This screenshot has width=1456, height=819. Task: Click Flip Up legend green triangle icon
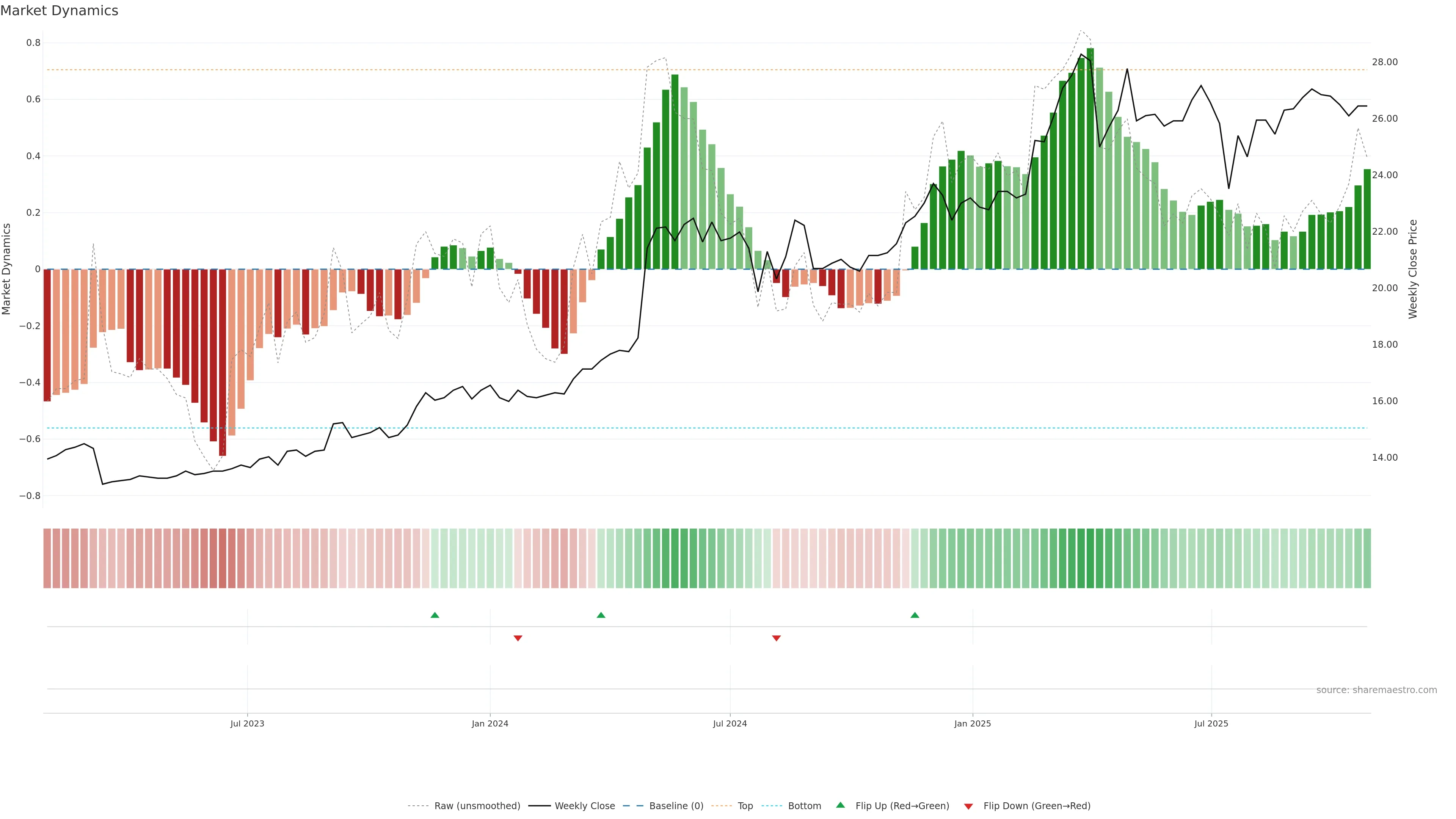[x=841, y=805]
